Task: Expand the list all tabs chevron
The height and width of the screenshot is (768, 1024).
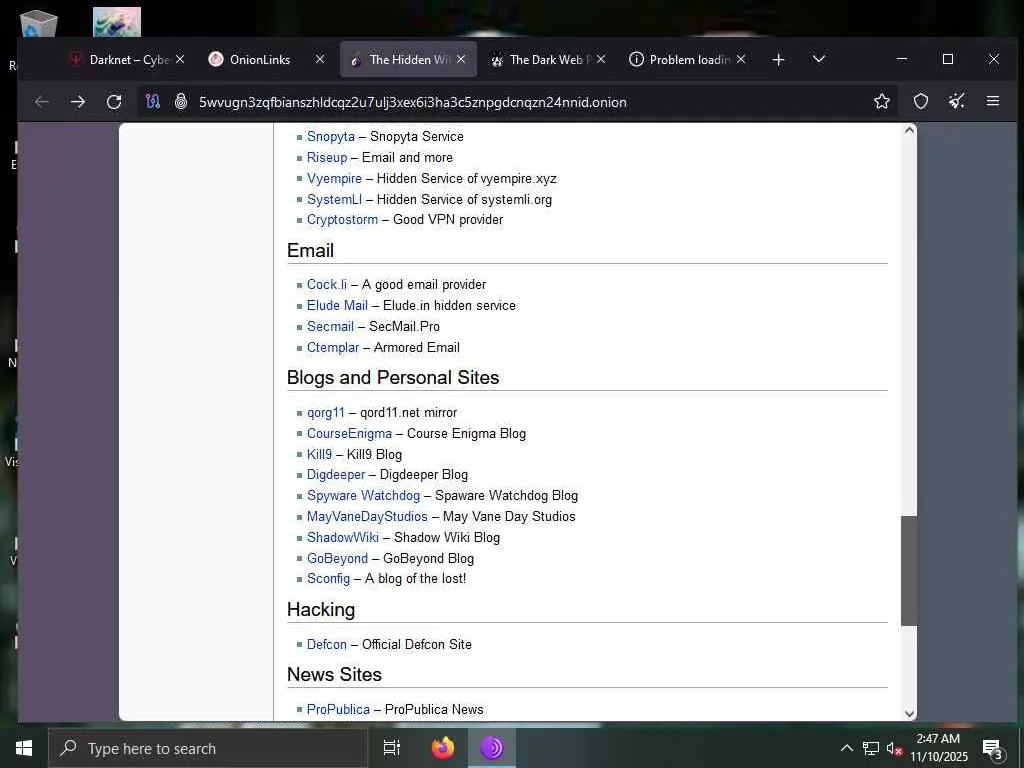Action: click(x=819, y=59)
